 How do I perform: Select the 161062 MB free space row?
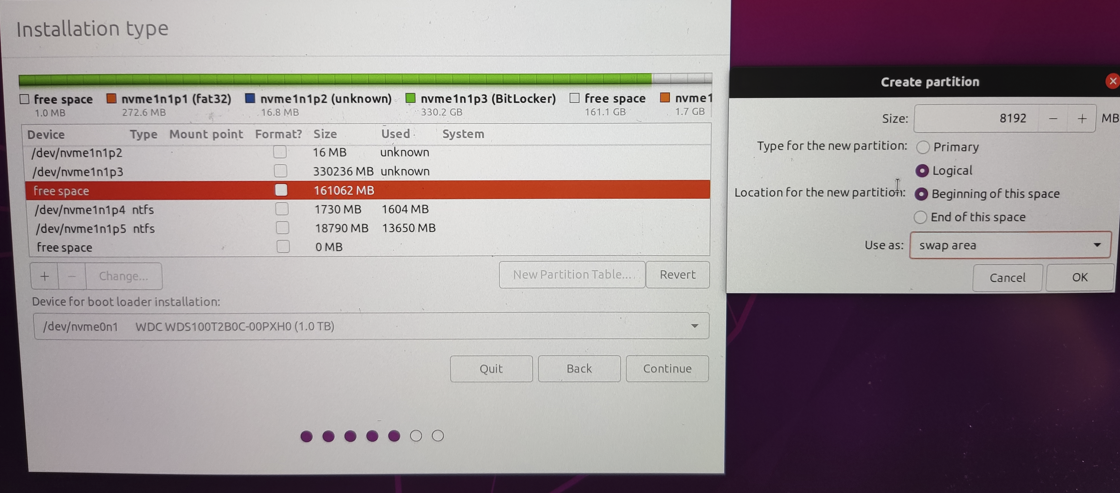368,190
